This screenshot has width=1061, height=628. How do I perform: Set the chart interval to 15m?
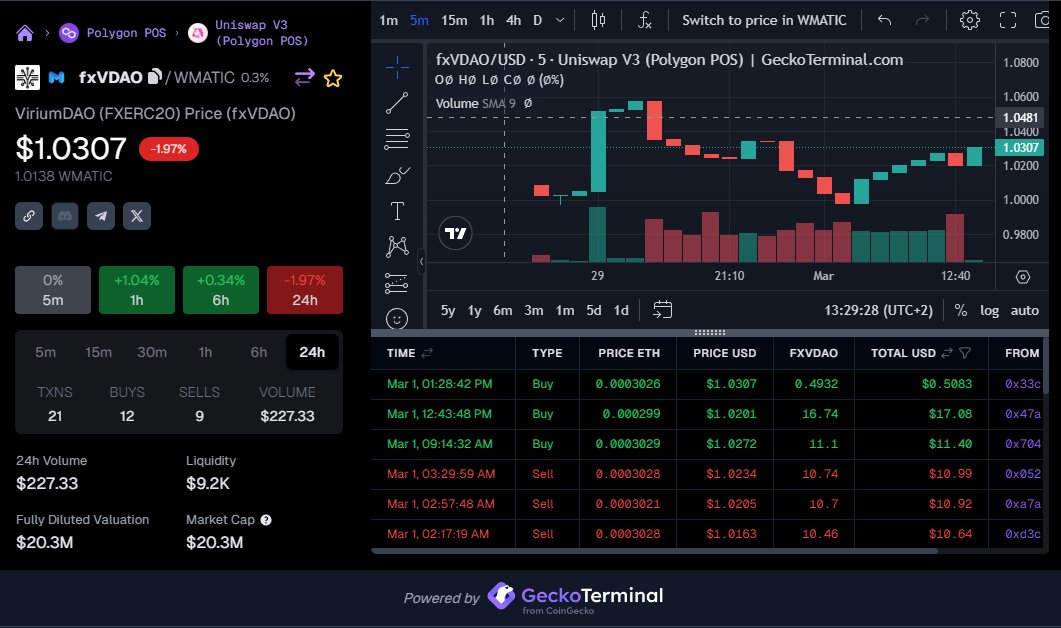tap(454, 20)
